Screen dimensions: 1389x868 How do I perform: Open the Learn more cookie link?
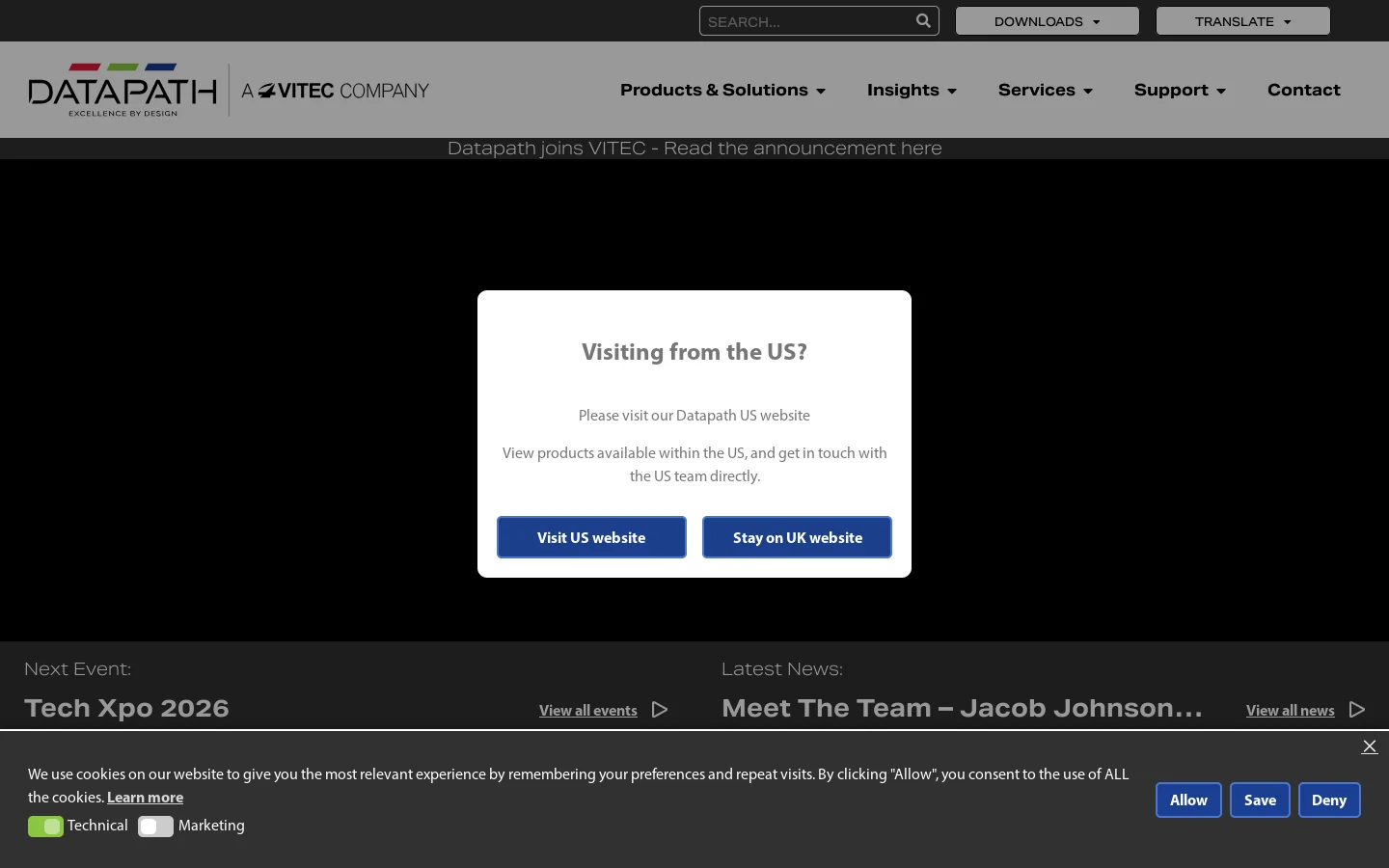[x=145, y=798]
